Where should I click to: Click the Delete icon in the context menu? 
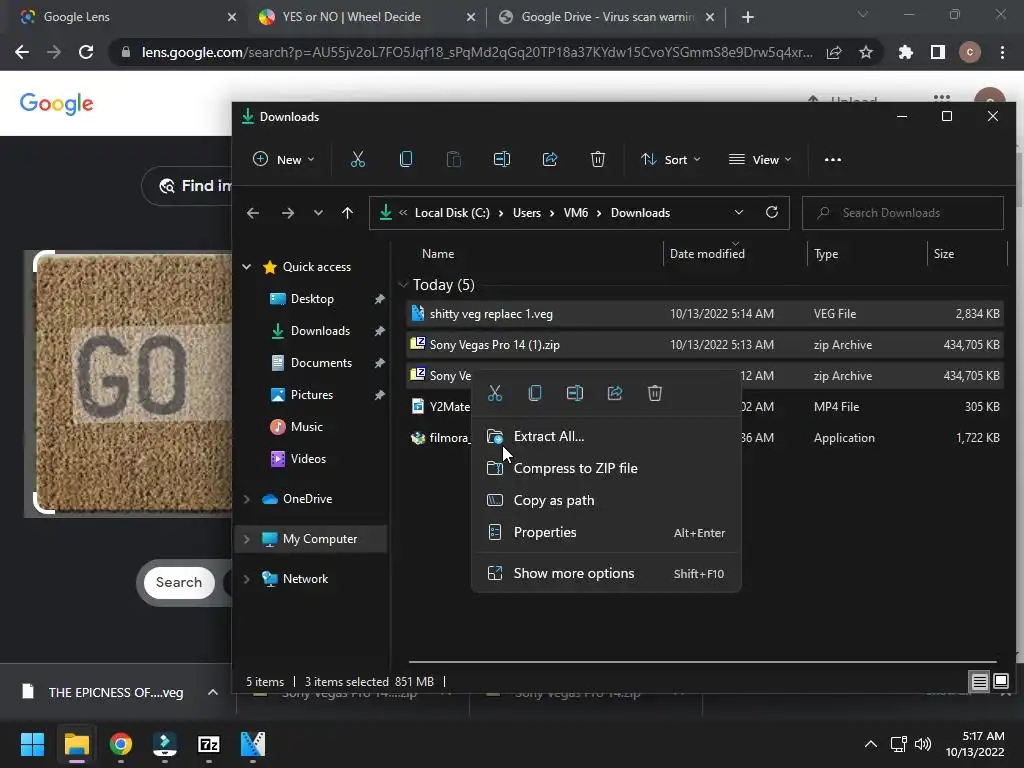(x=655, y=393)
